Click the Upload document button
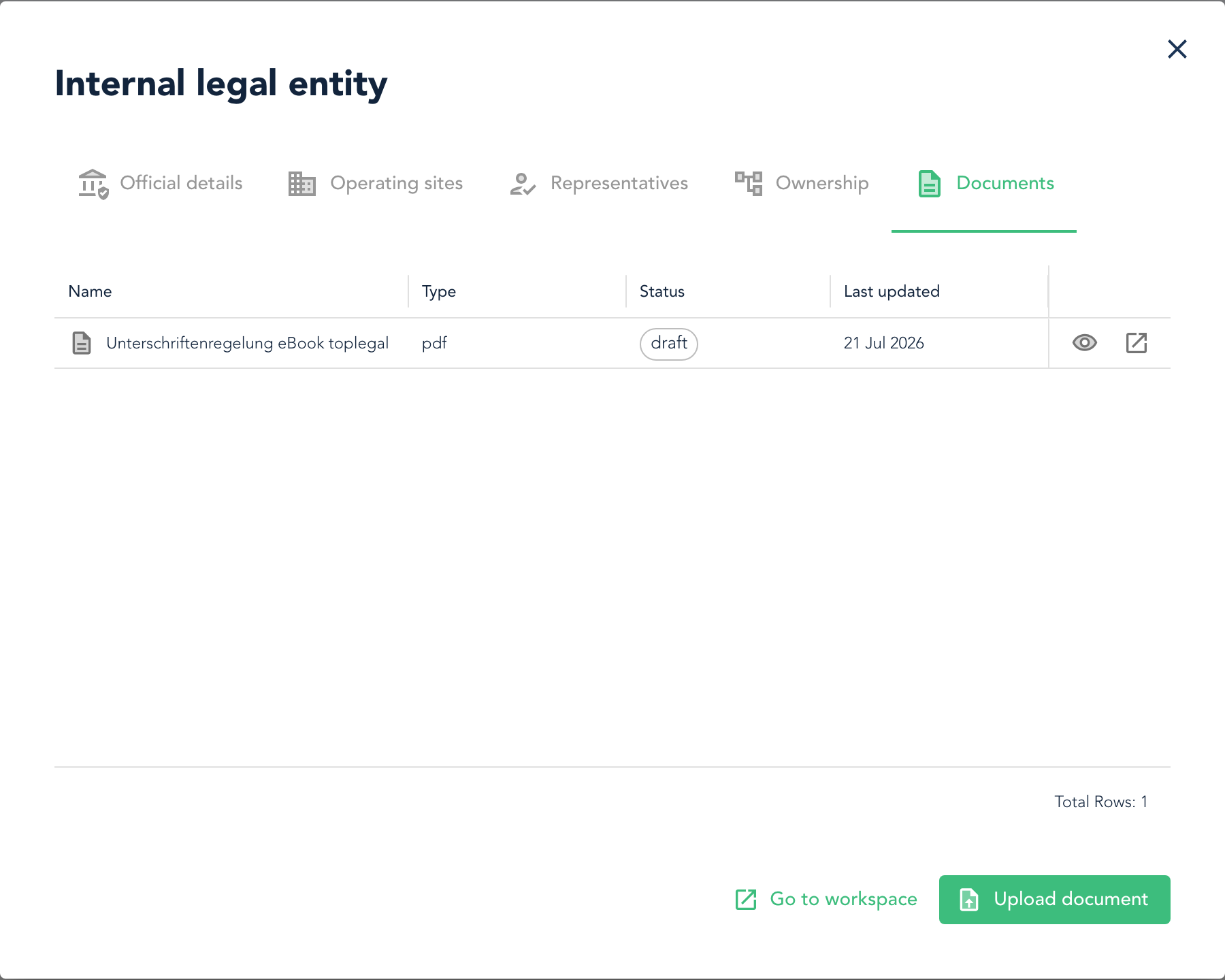Image resolution: width=1225 pixels, height=980 pixels. tap(1055, 900)
